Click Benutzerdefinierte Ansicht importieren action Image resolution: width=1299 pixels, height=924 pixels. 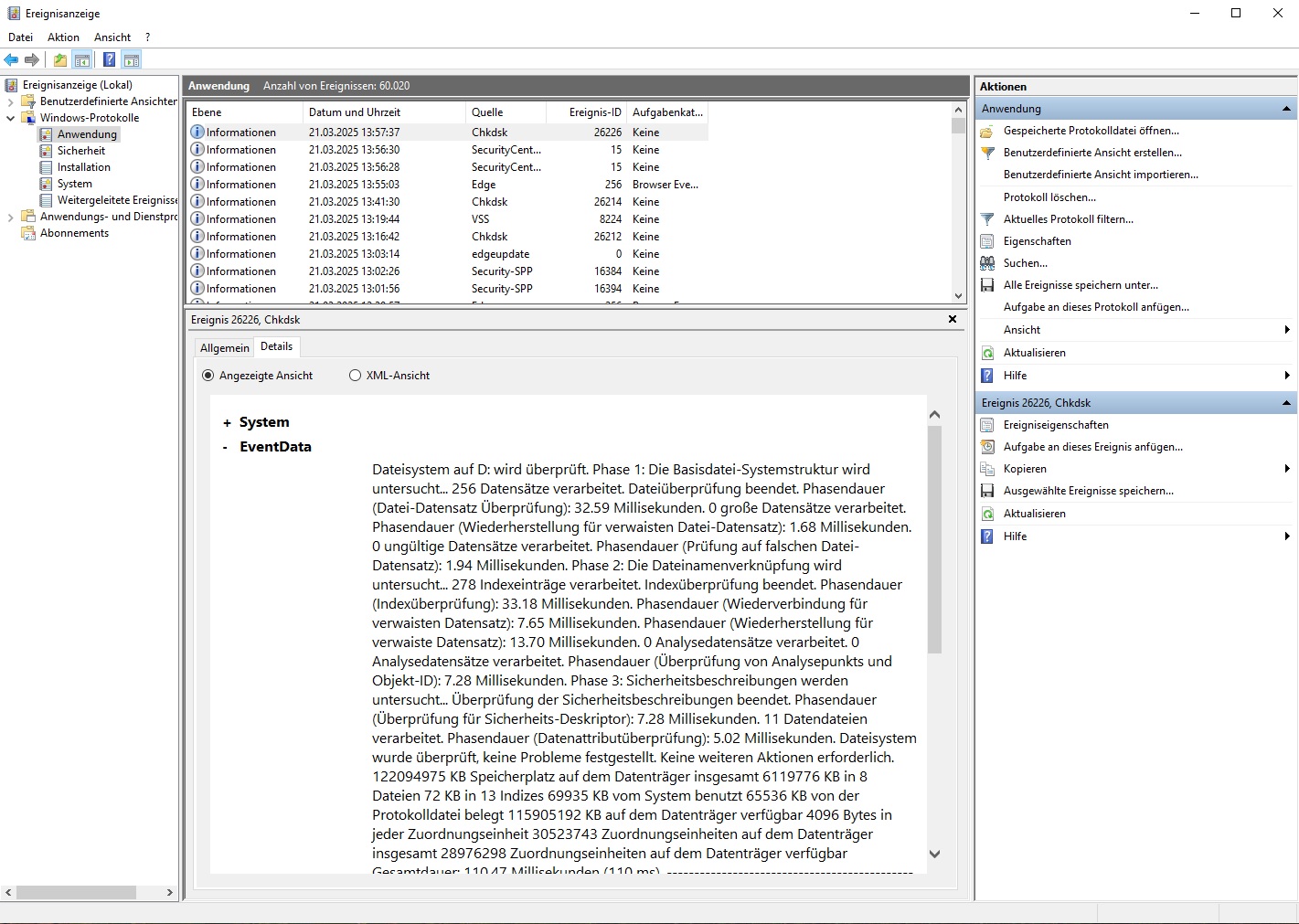click(x=1100, y=175)
